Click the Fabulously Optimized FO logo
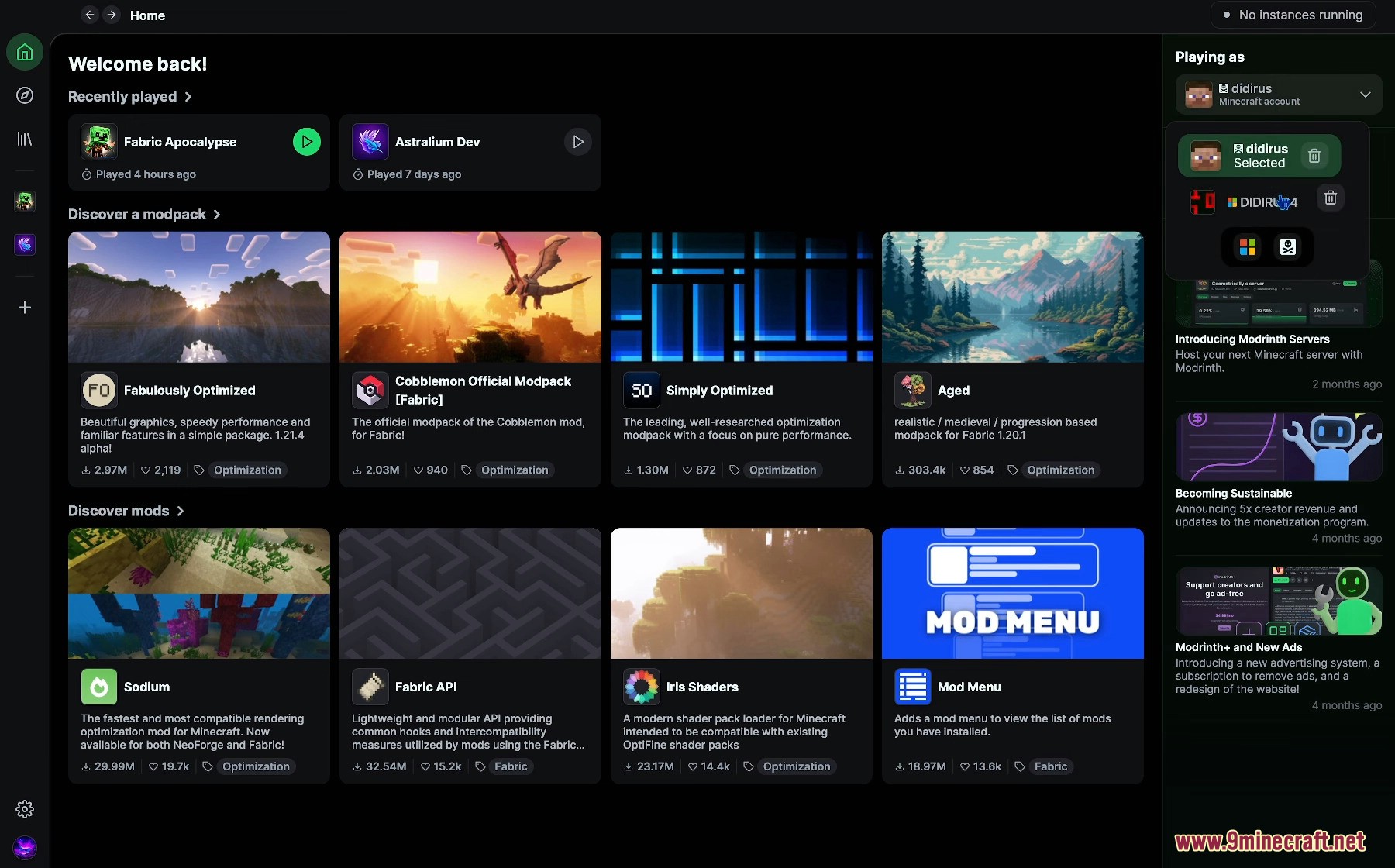 (99, 391)
